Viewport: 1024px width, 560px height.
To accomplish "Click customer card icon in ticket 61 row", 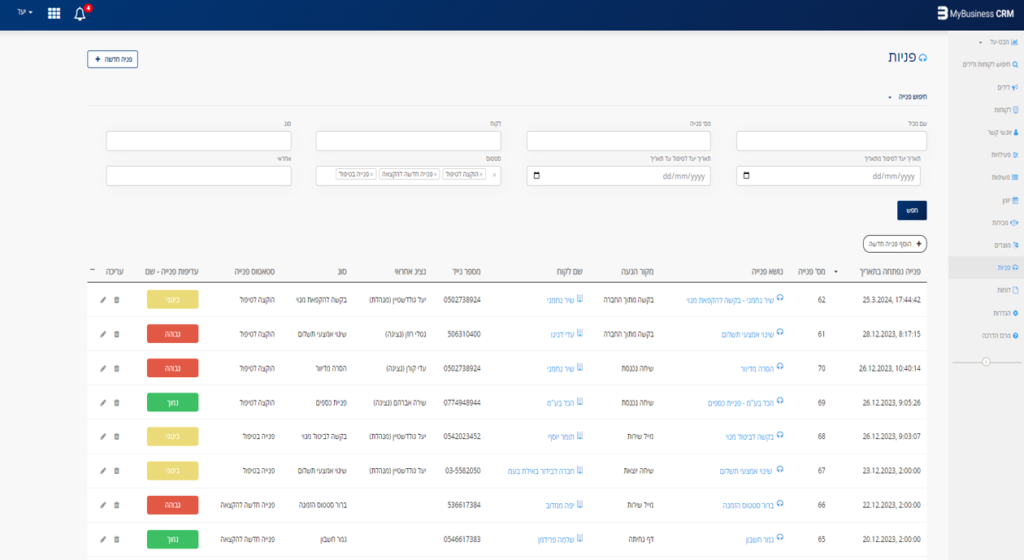I will [580, 333].
